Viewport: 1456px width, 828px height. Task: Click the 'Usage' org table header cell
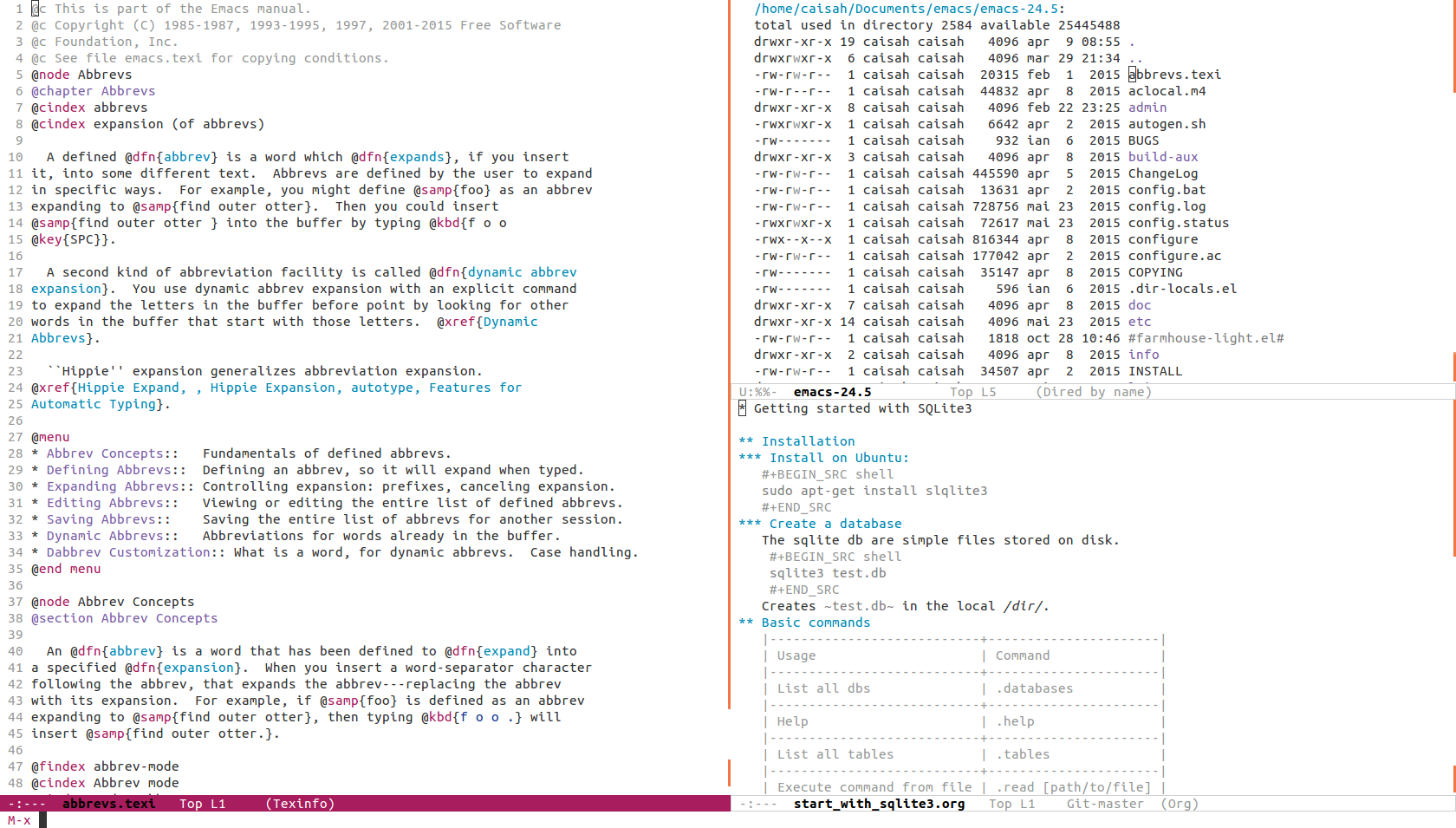click(796, 655)
